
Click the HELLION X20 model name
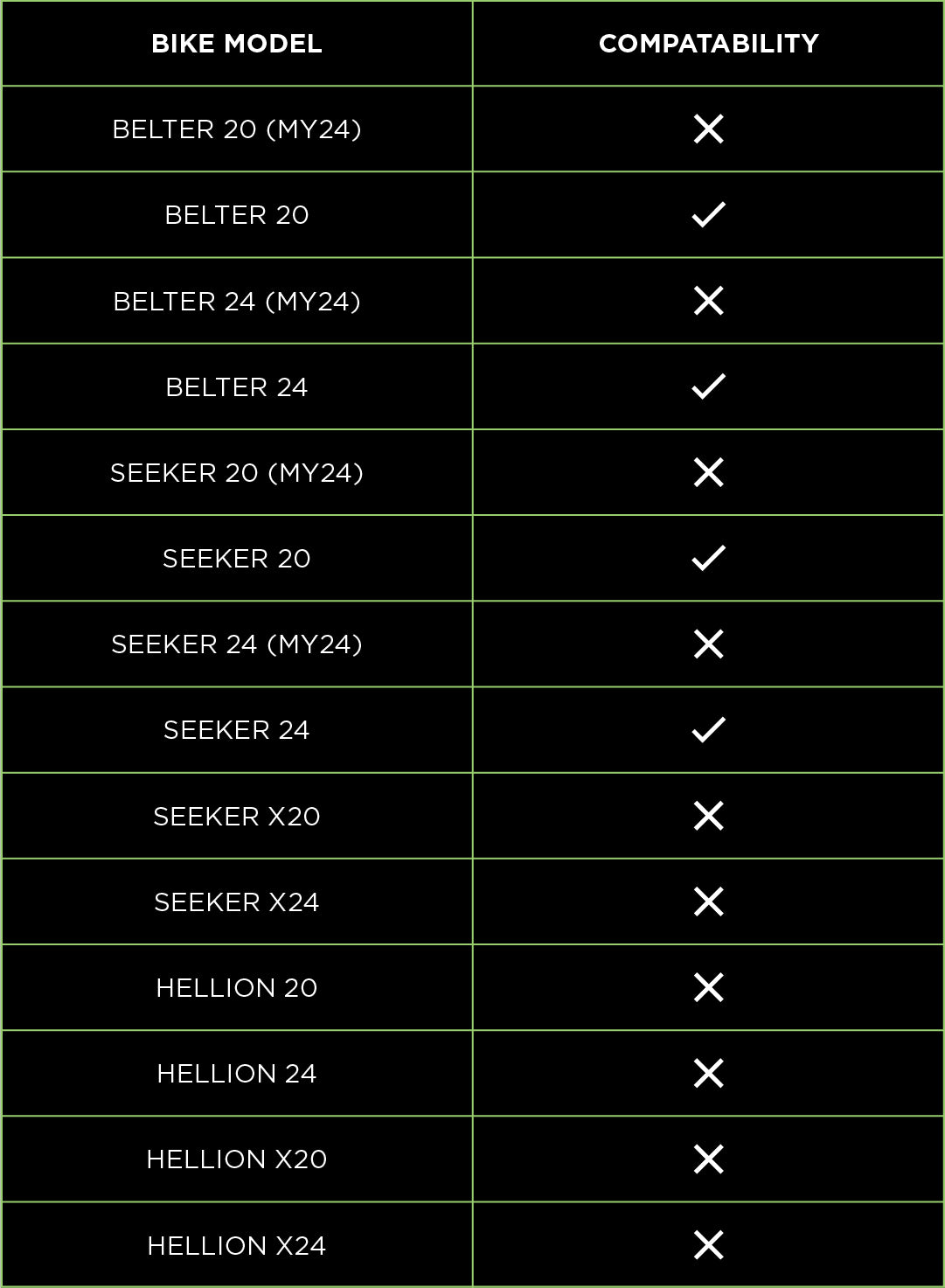tap(237, 1159)
